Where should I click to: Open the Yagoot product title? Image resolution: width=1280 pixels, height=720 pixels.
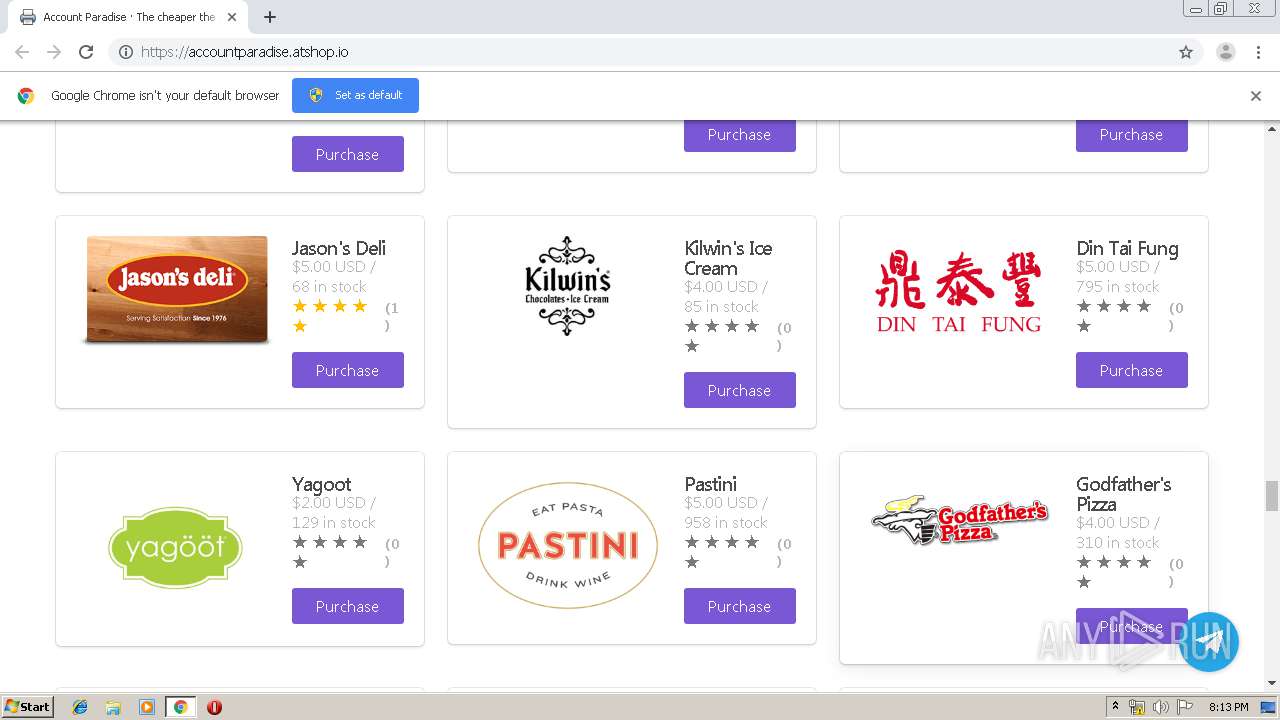click(322, 484)
